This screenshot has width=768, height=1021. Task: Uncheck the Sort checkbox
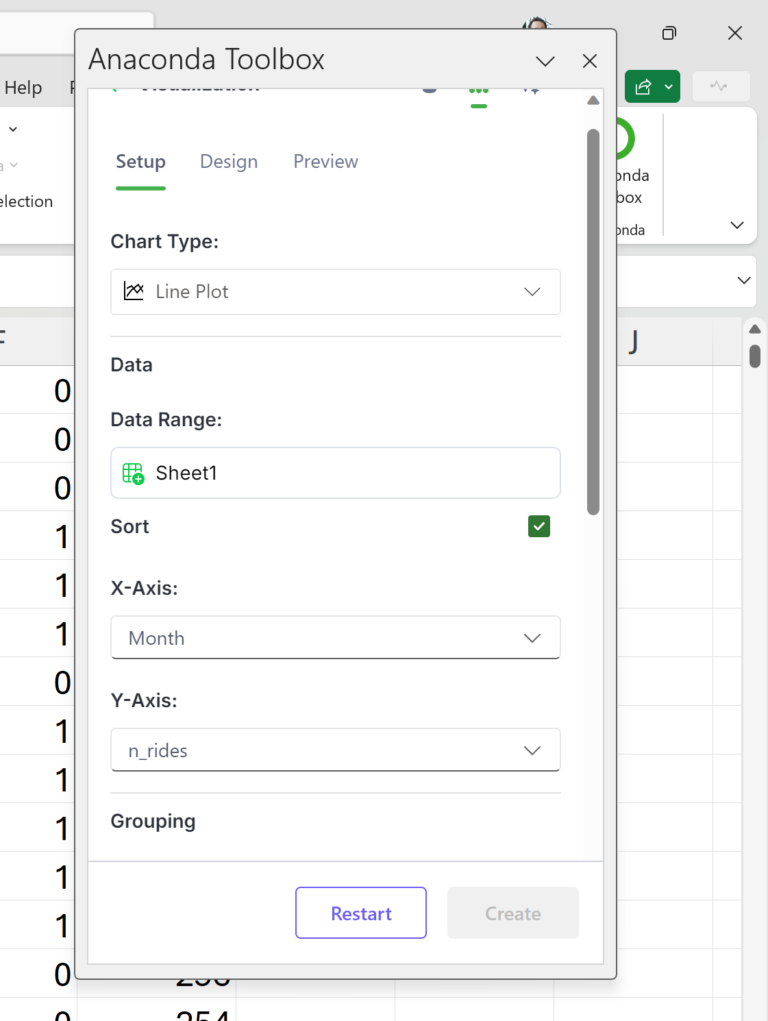[x=539, y=527]
